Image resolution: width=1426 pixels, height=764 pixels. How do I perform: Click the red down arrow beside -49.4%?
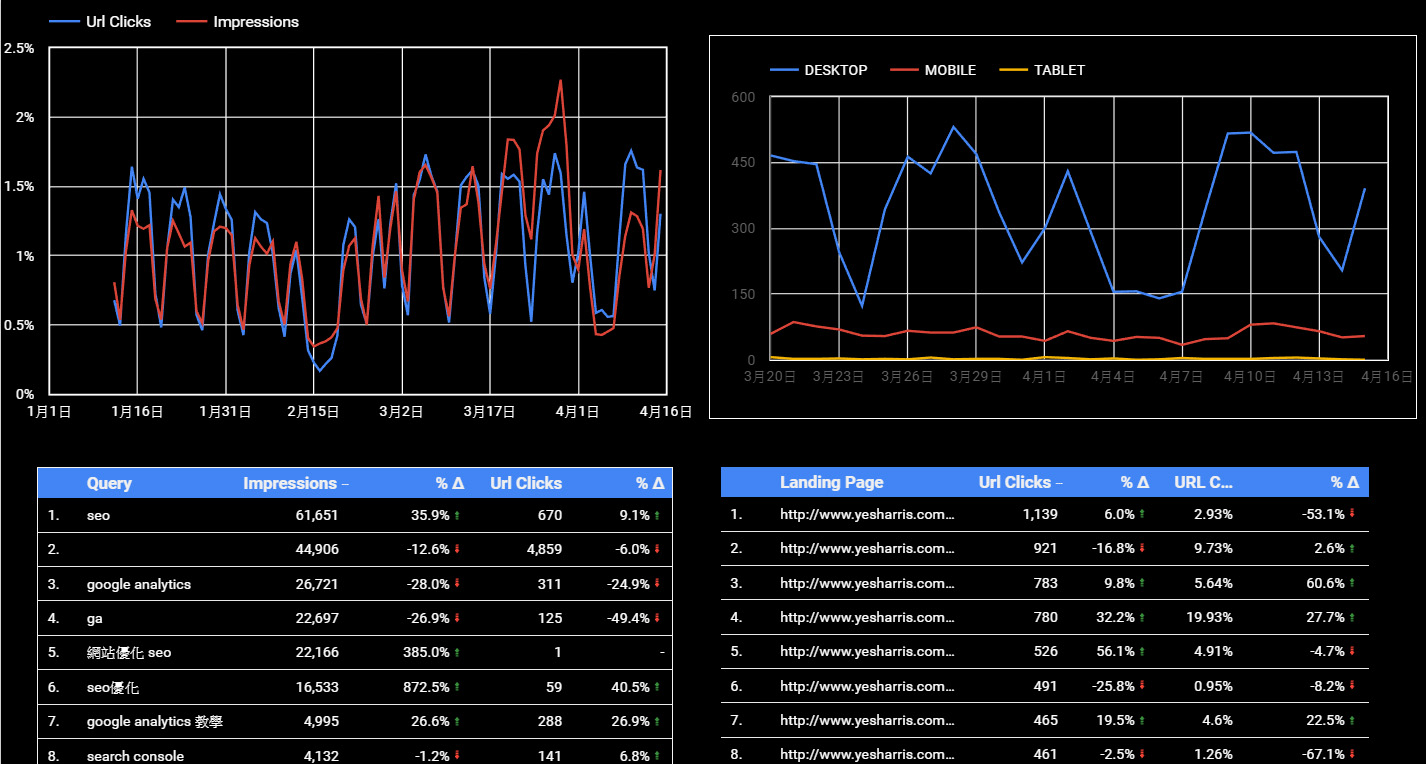[x=657, y=619]
